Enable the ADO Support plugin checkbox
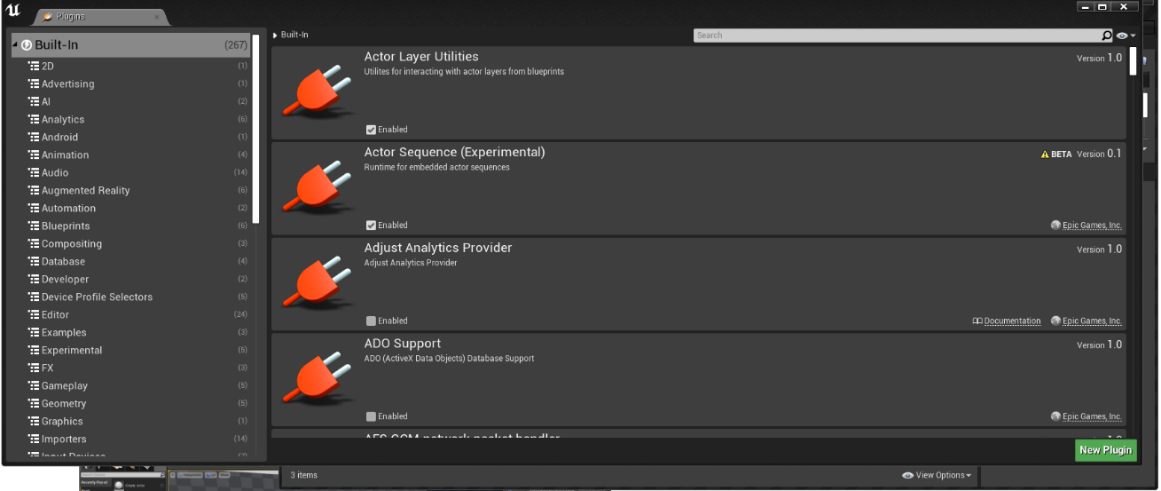Viewport: 1161px width, 491px height. click(x=371, y=417)
